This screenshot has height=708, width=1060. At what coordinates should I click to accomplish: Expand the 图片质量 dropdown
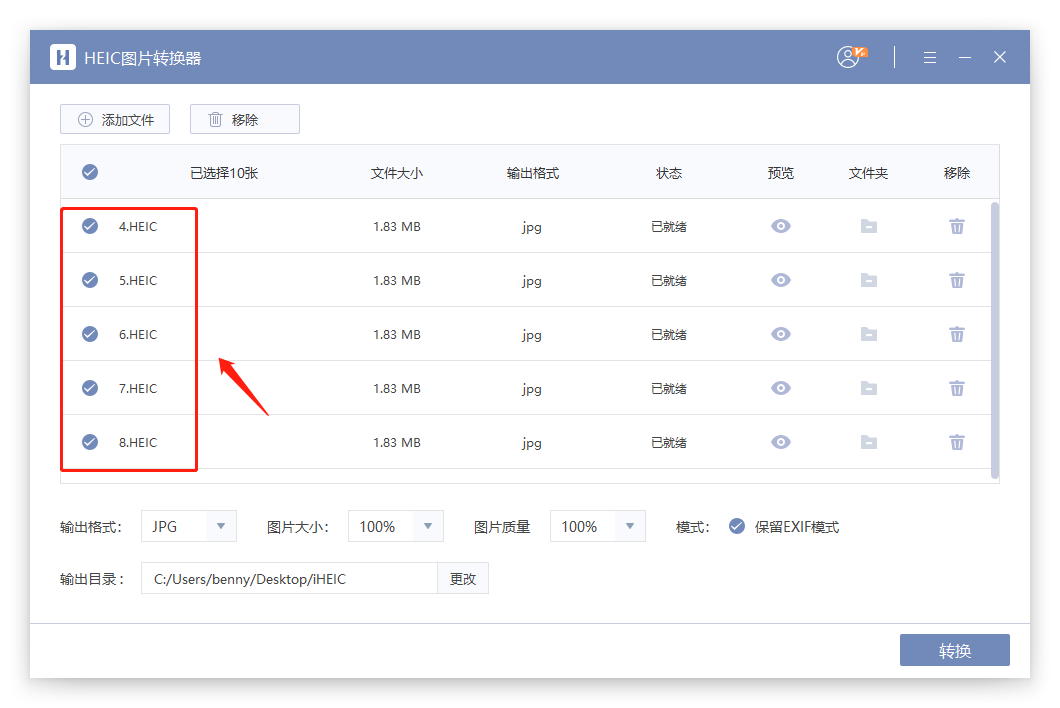point(629,526)
